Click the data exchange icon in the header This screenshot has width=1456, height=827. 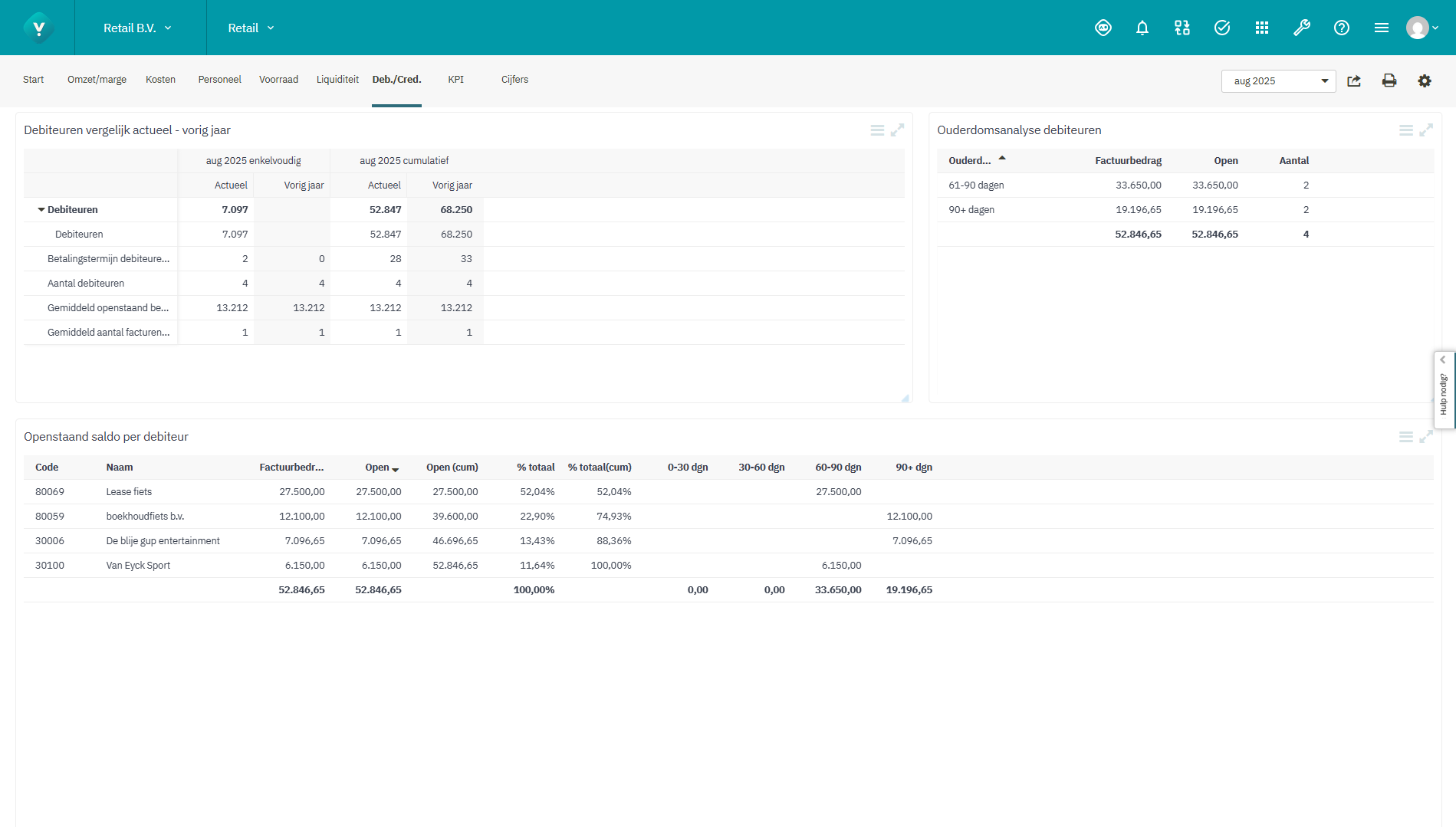(x=1182, y=28)
